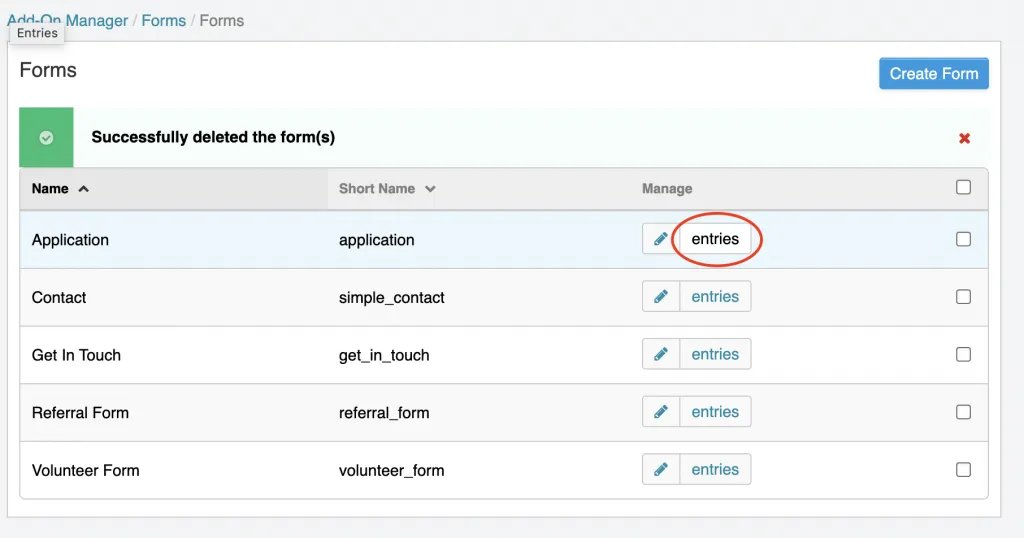
Task: Check the Application row checkbox
Action: point(963,239)
